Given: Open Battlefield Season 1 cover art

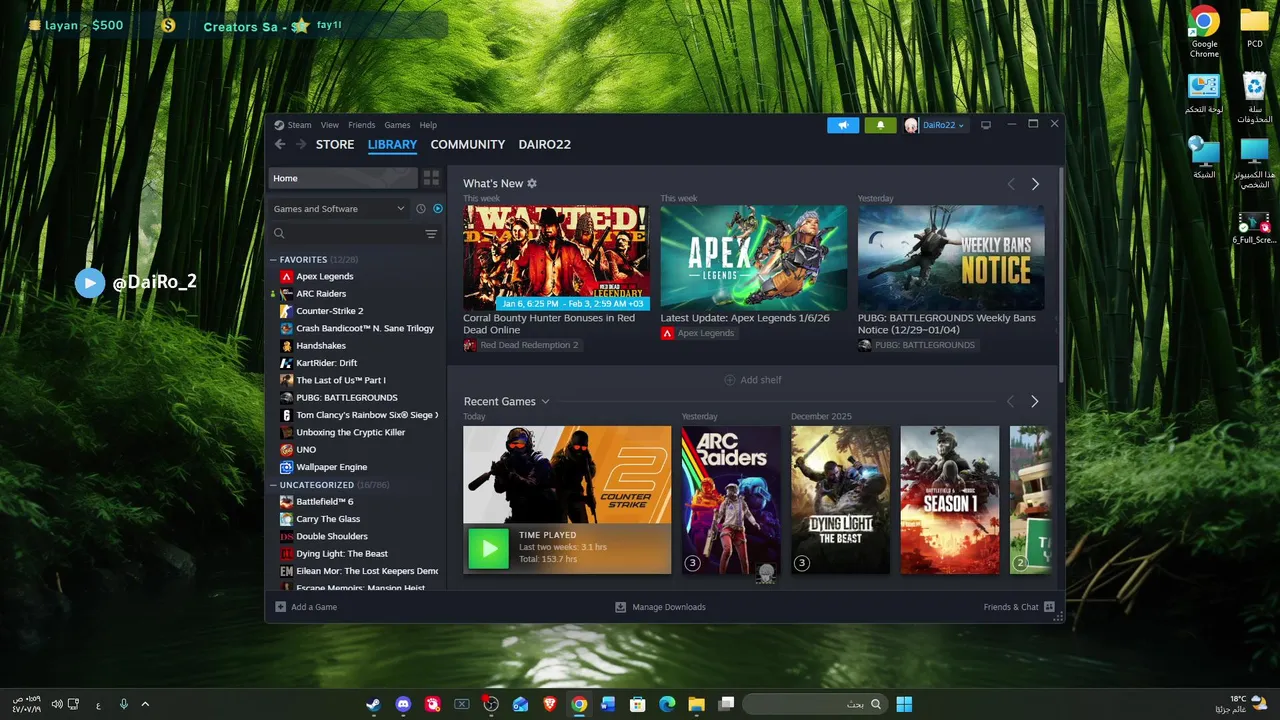Looking at the screenshot, I should (950, 500).
